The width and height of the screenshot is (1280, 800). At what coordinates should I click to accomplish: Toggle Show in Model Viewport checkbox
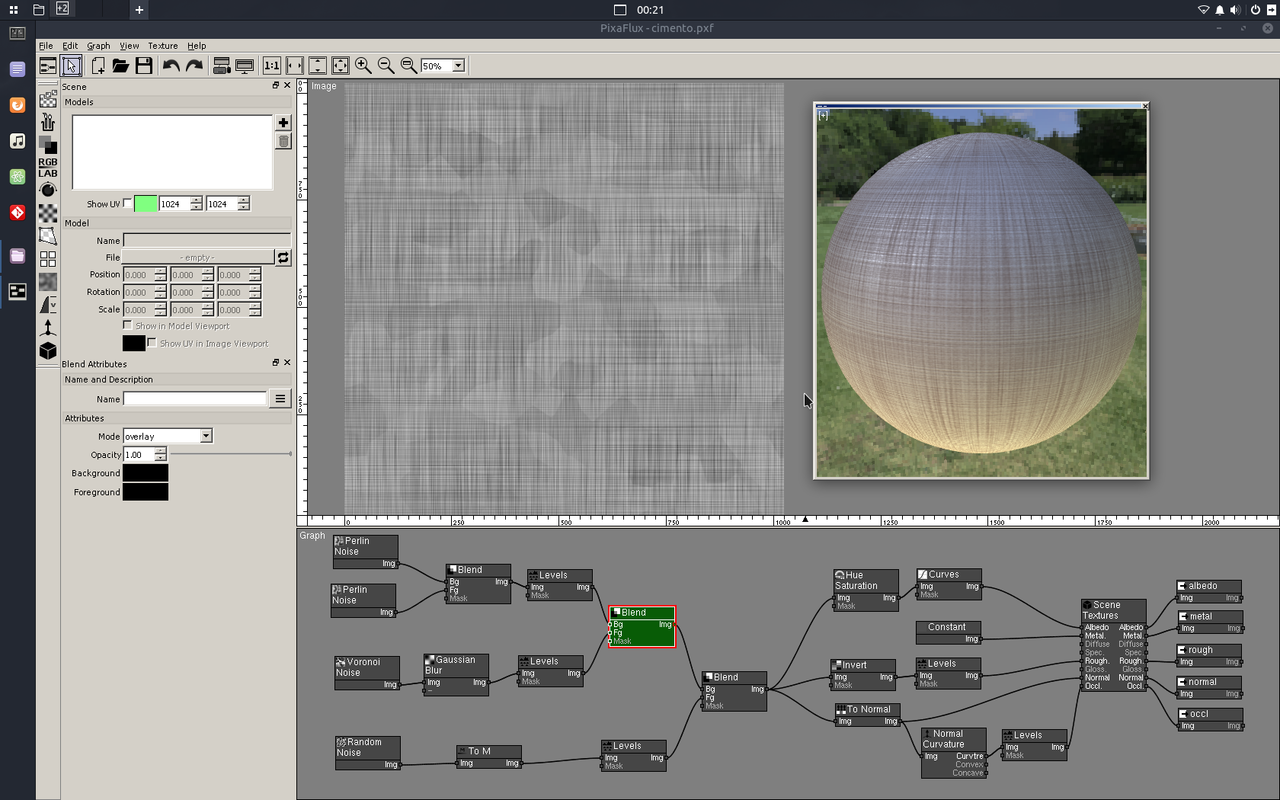127,325
